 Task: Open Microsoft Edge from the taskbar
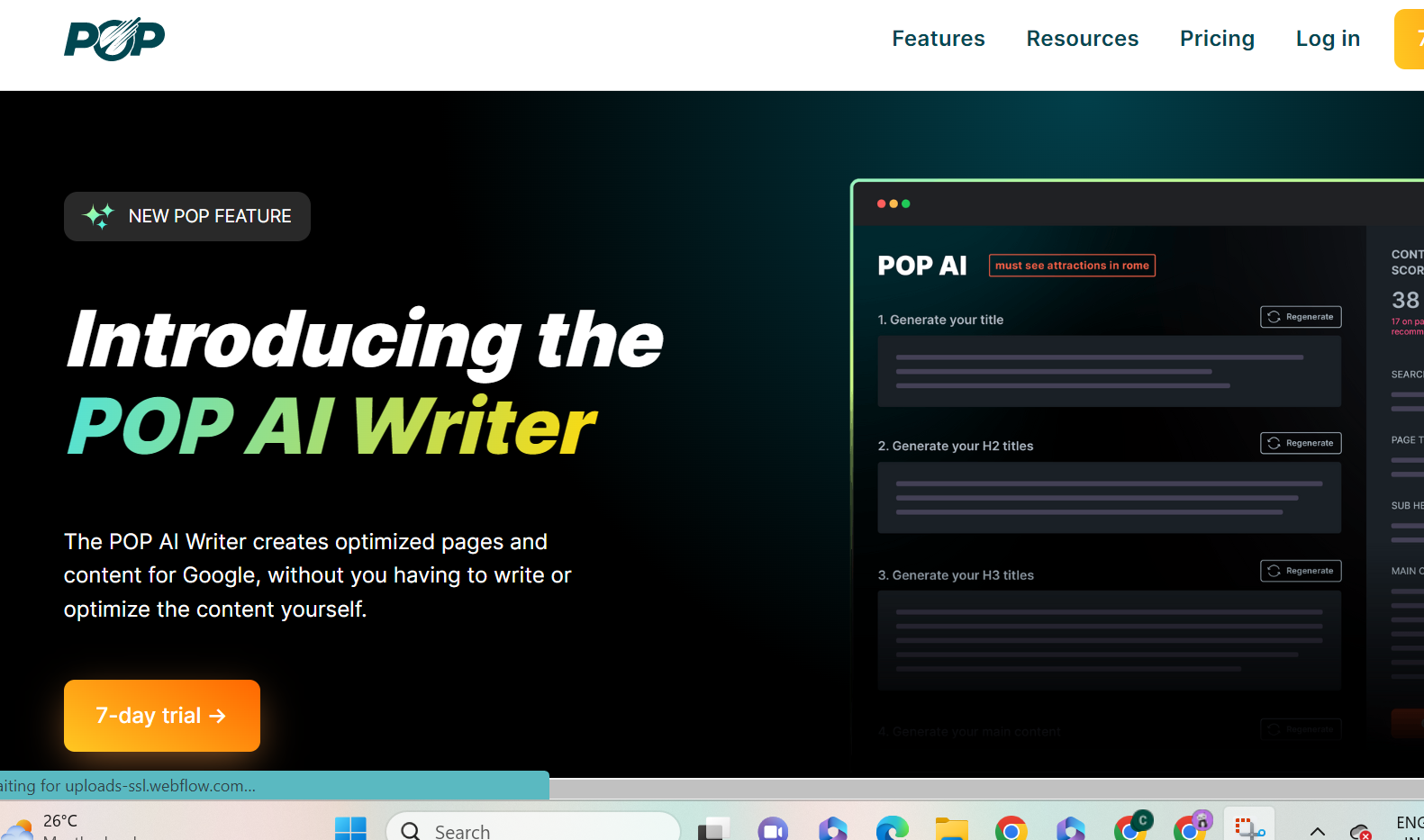point(893,828)
